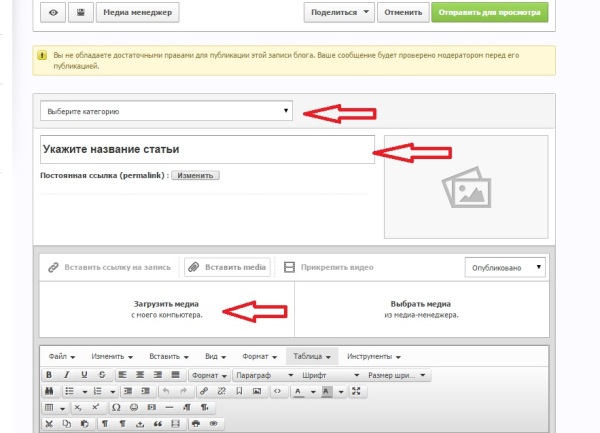Click 'Изменить' button next to permalink
This screenshot has height=433, width=600.
click(x=194, y=175)
